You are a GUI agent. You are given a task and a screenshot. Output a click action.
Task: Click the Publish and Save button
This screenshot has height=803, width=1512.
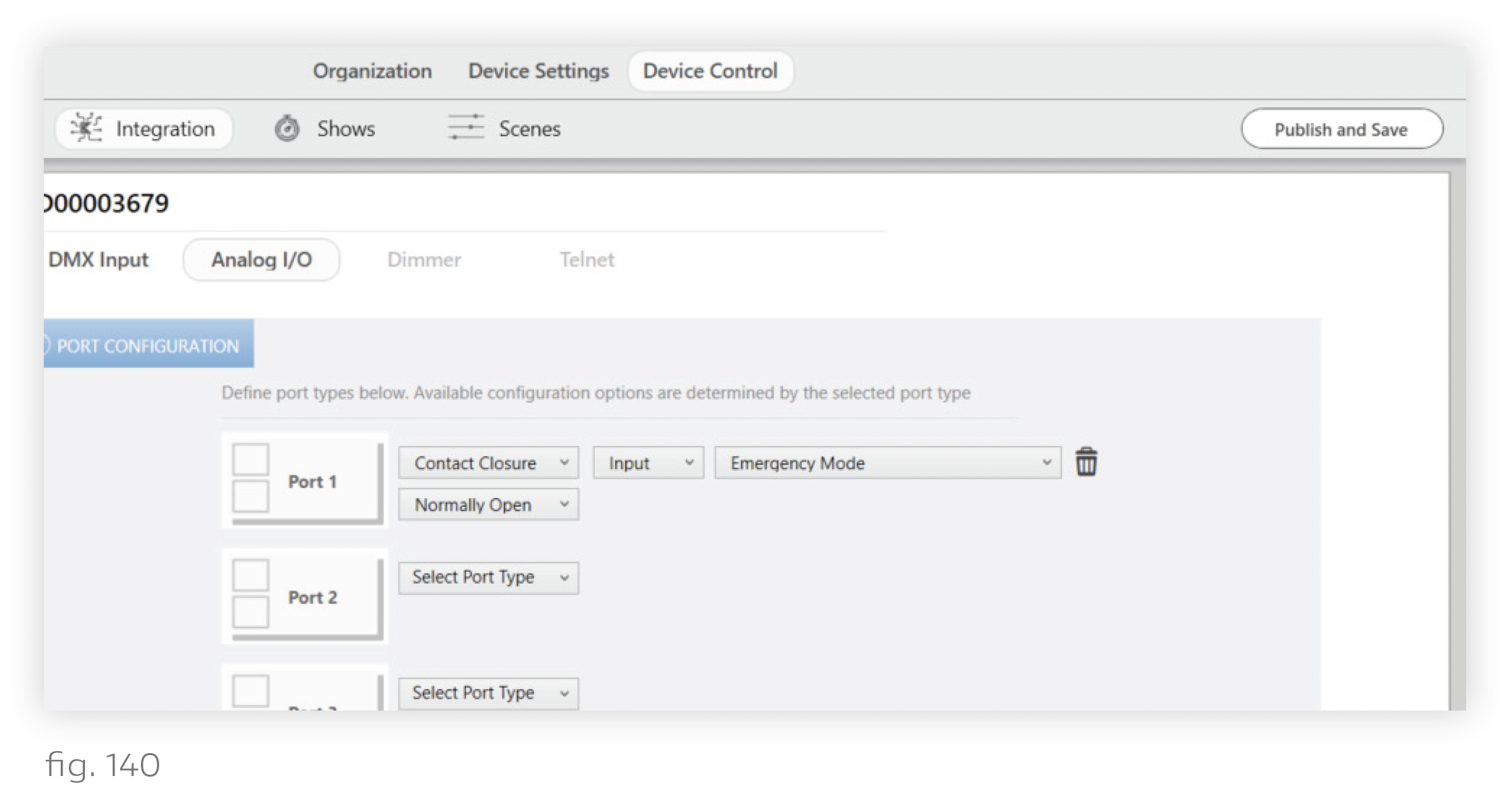click(x=1341, y=129)
